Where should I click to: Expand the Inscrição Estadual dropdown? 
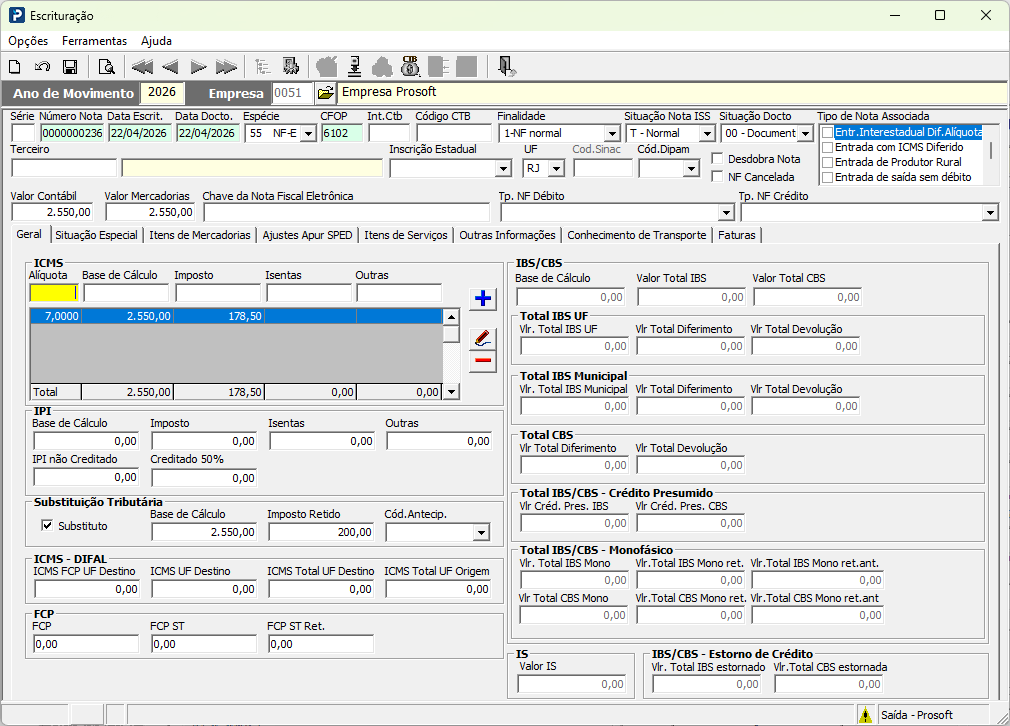point(504,169)
